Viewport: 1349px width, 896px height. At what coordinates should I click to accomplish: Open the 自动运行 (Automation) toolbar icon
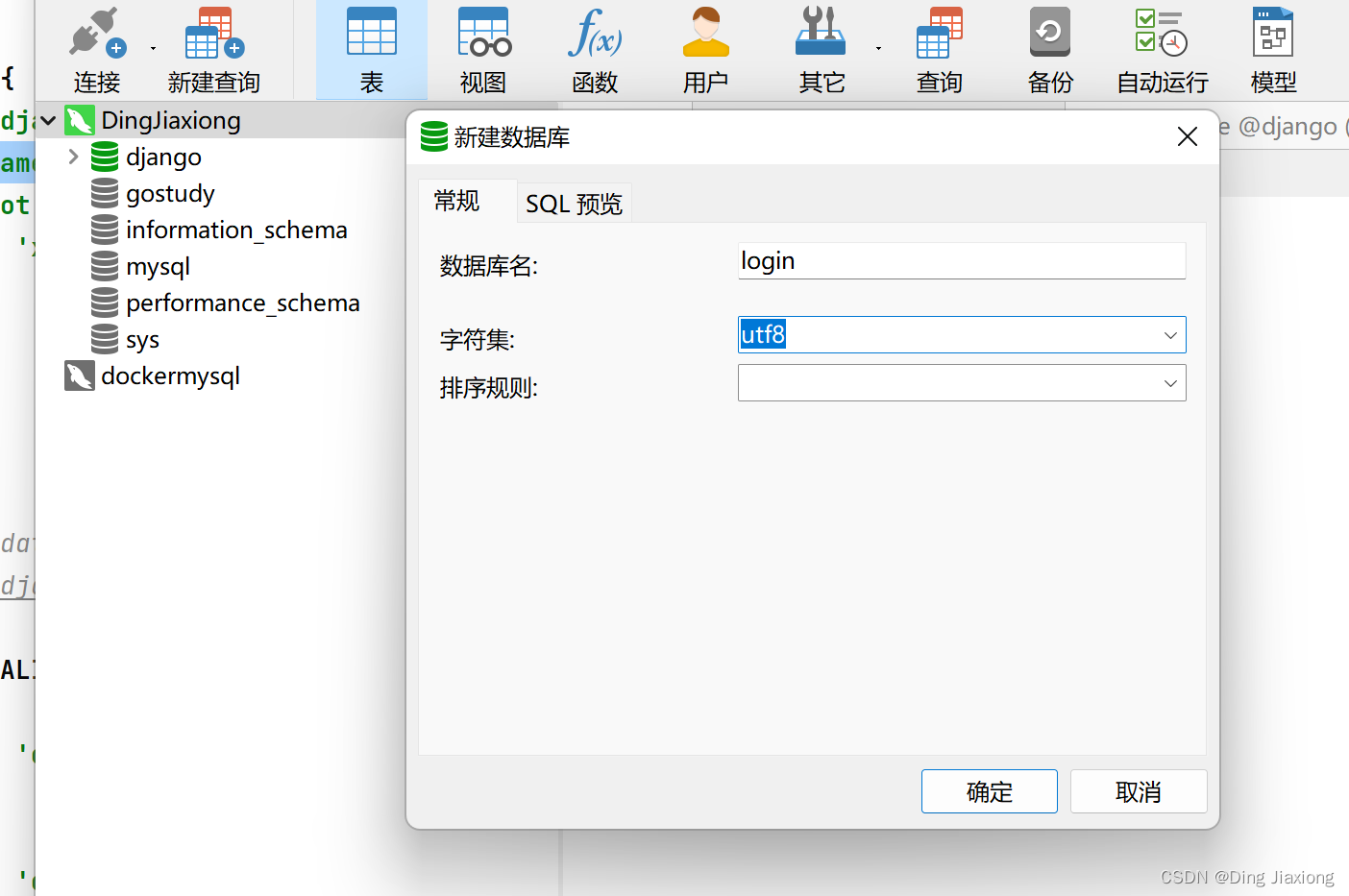coord(1162,33)
